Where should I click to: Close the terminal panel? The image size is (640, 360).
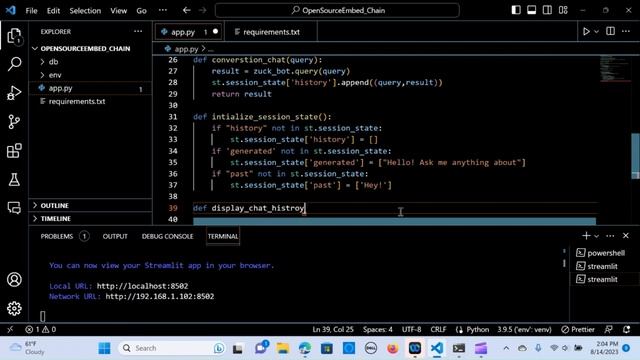[626, 236]
